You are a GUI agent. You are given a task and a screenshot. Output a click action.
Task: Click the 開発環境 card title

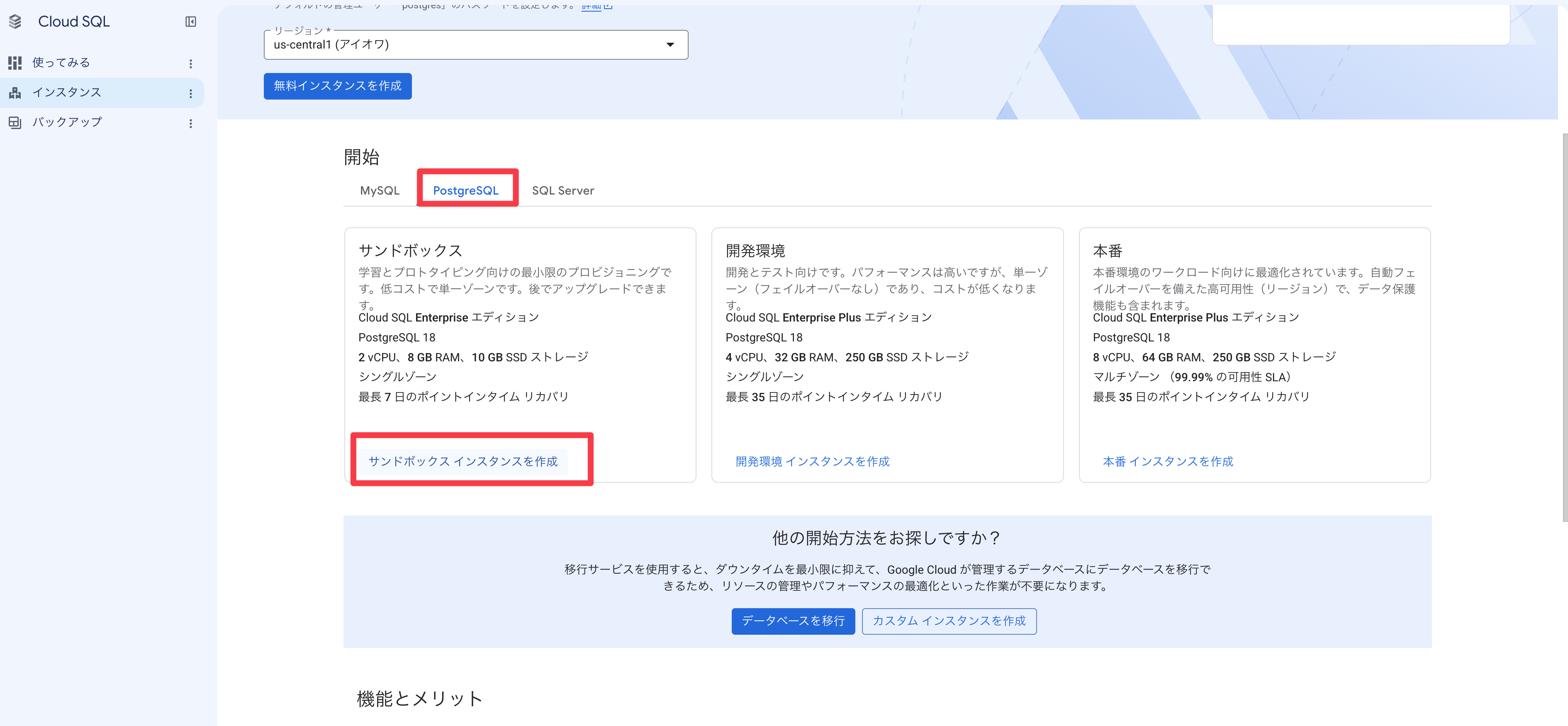click(x=755, y=250)
